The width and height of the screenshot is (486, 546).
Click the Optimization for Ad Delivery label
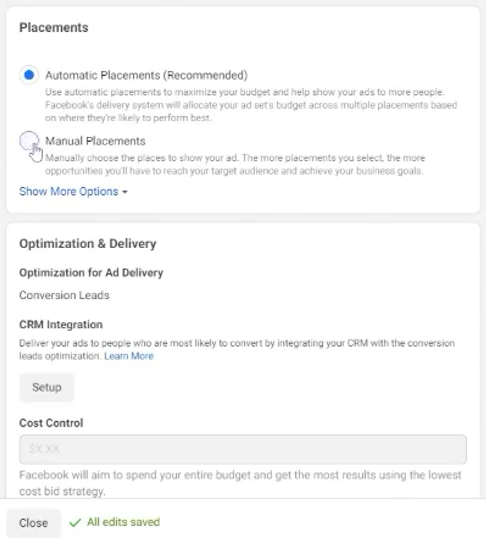click(x=91, y=273)
